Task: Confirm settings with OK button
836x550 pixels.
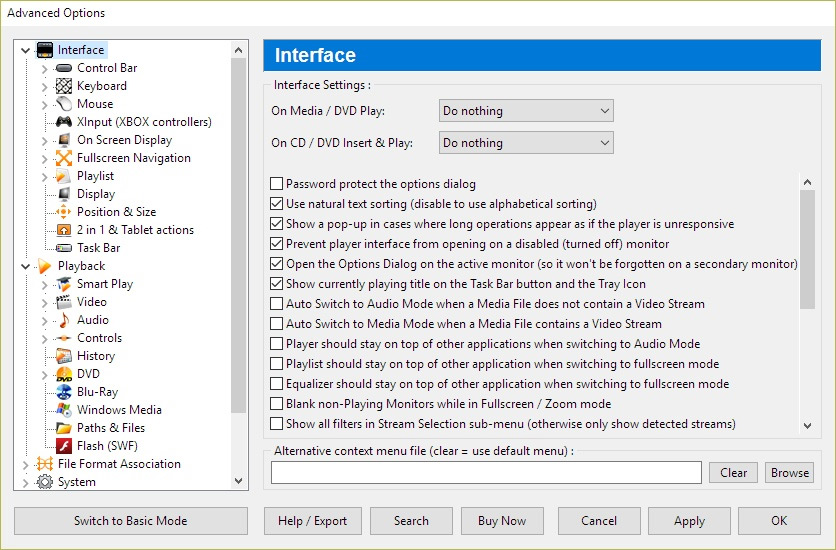Action: [779, 521]
